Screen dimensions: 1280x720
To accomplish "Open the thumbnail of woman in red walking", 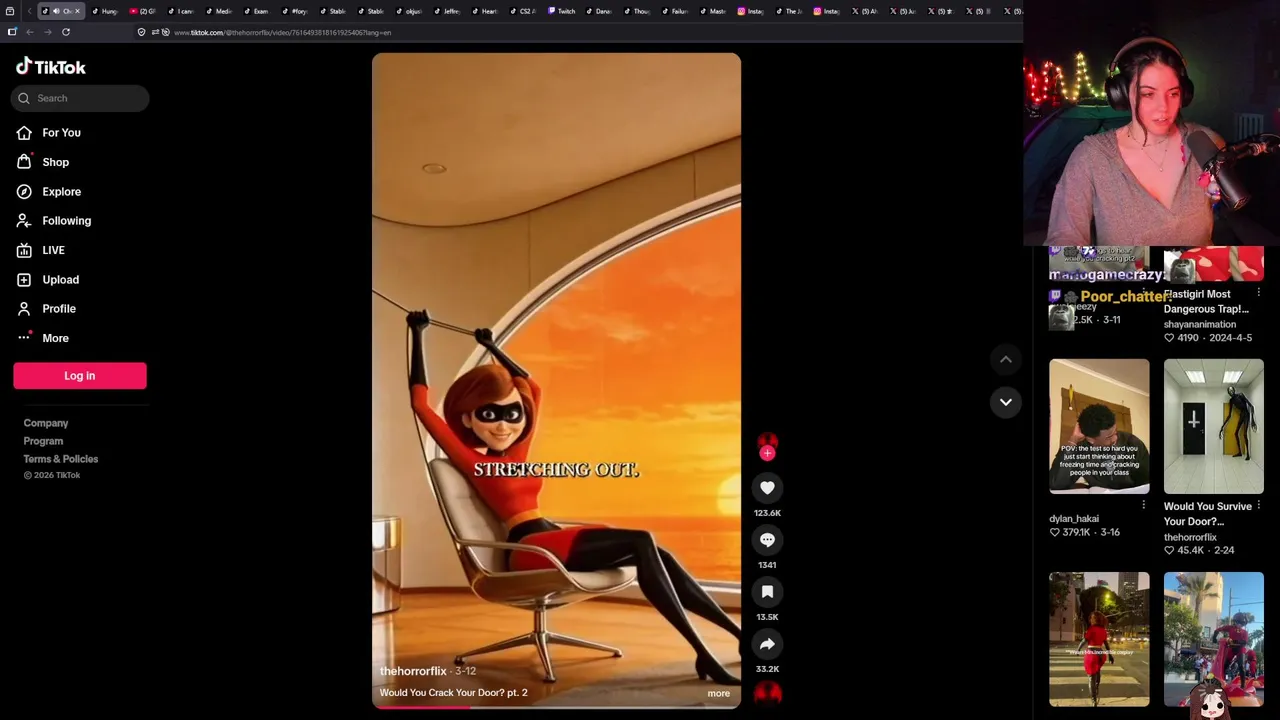I will click(x=1099, y=640).
